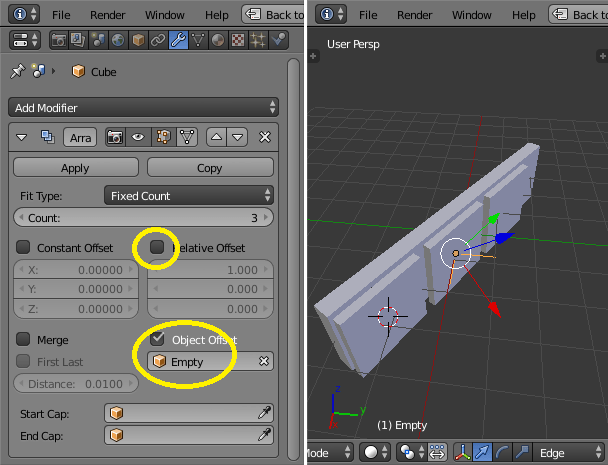Screen dimensions: 608x465
Task: Open the Render Layers properties tab
Action: pos(78,40)
